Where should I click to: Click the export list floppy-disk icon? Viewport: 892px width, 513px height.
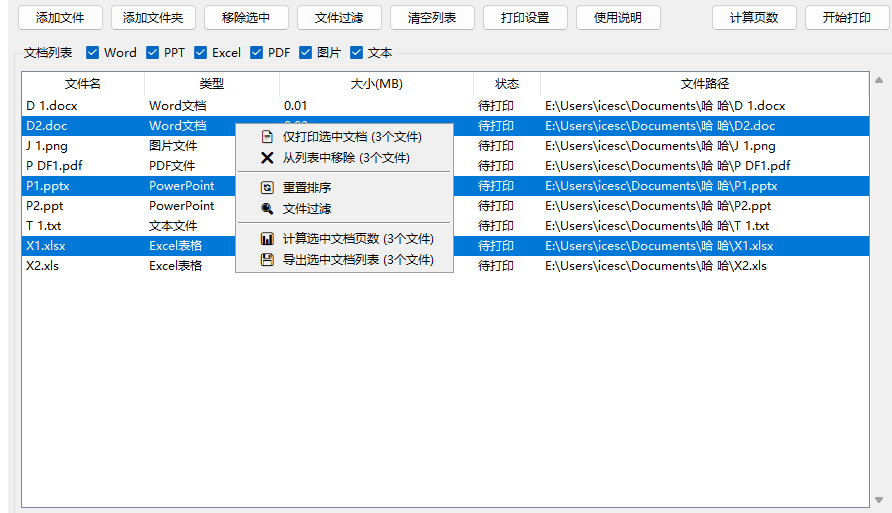(267, 259)
